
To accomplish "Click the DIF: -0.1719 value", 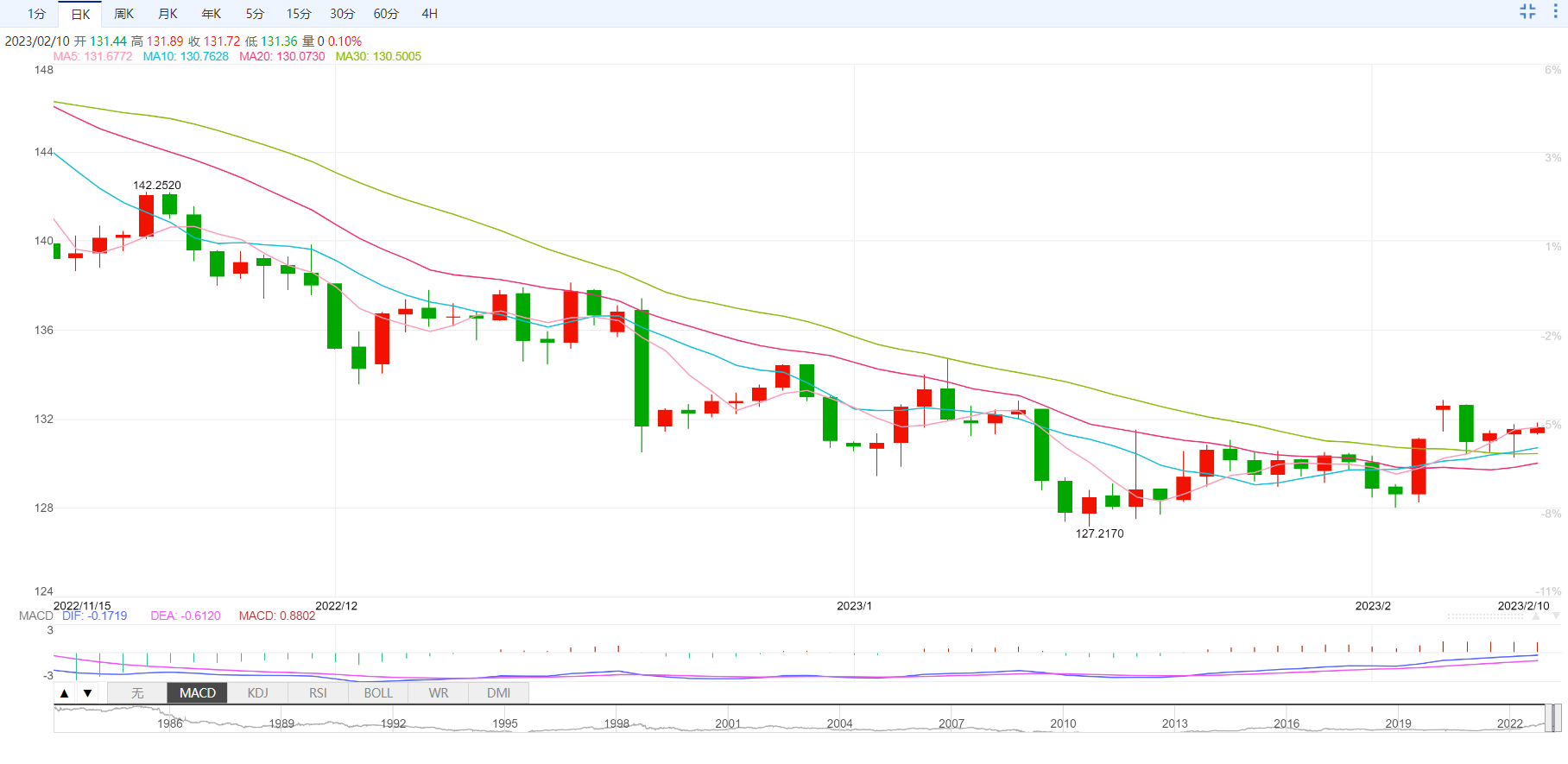I will (94, 616).
